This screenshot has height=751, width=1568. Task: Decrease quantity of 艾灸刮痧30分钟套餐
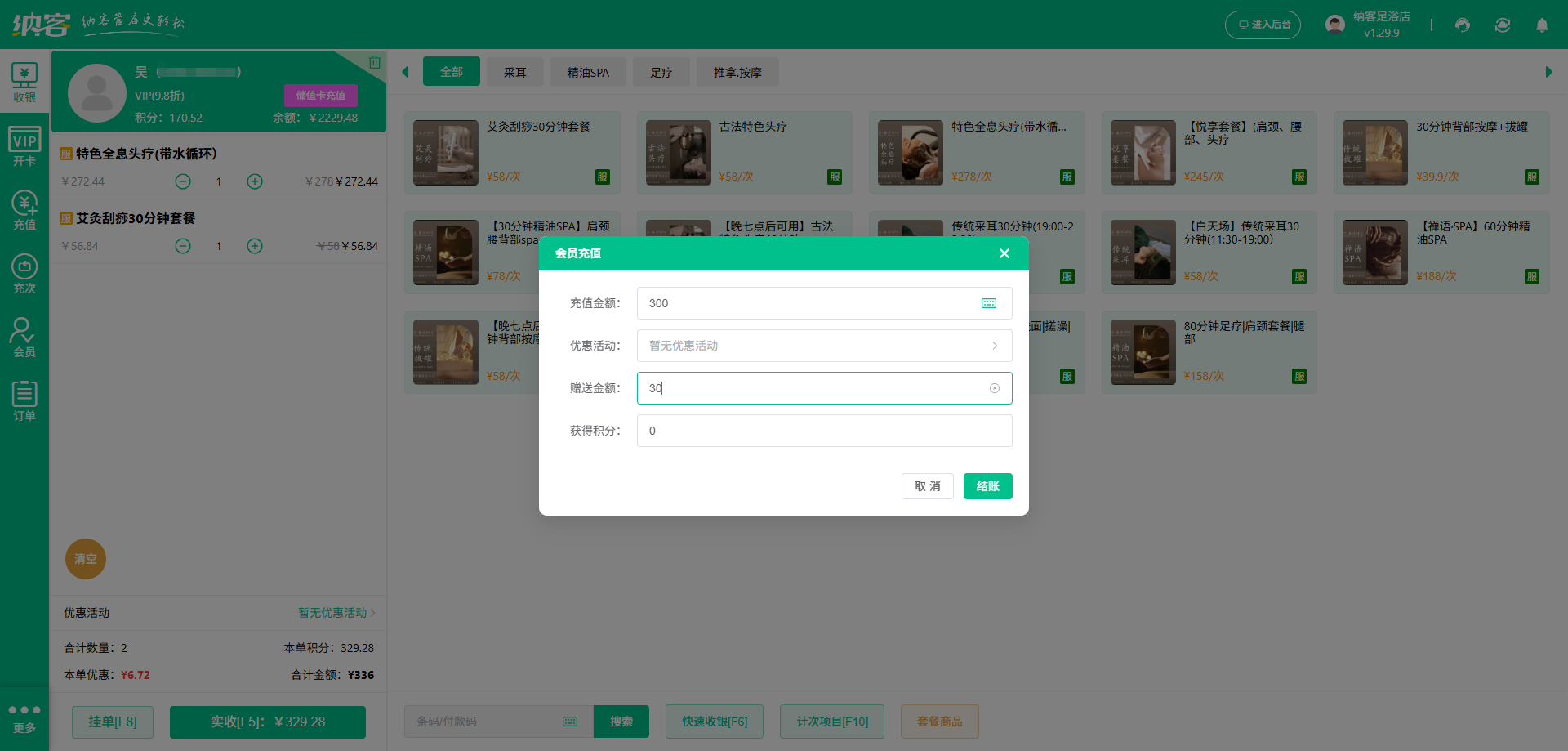tap(183, 246)
